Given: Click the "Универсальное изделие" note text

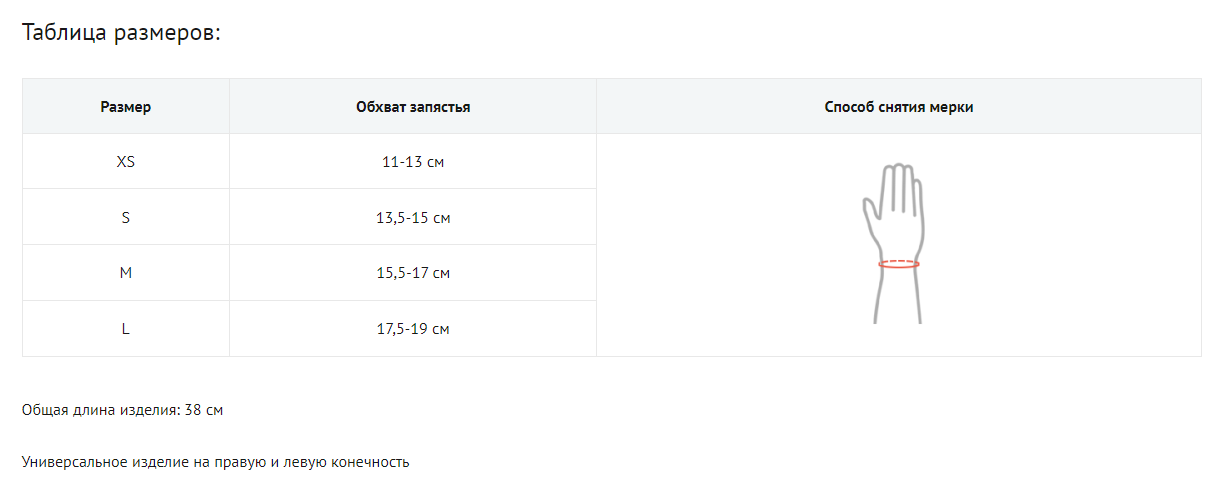Looking at the screenshot, I should pyautogui.click(x=215, y=462).
